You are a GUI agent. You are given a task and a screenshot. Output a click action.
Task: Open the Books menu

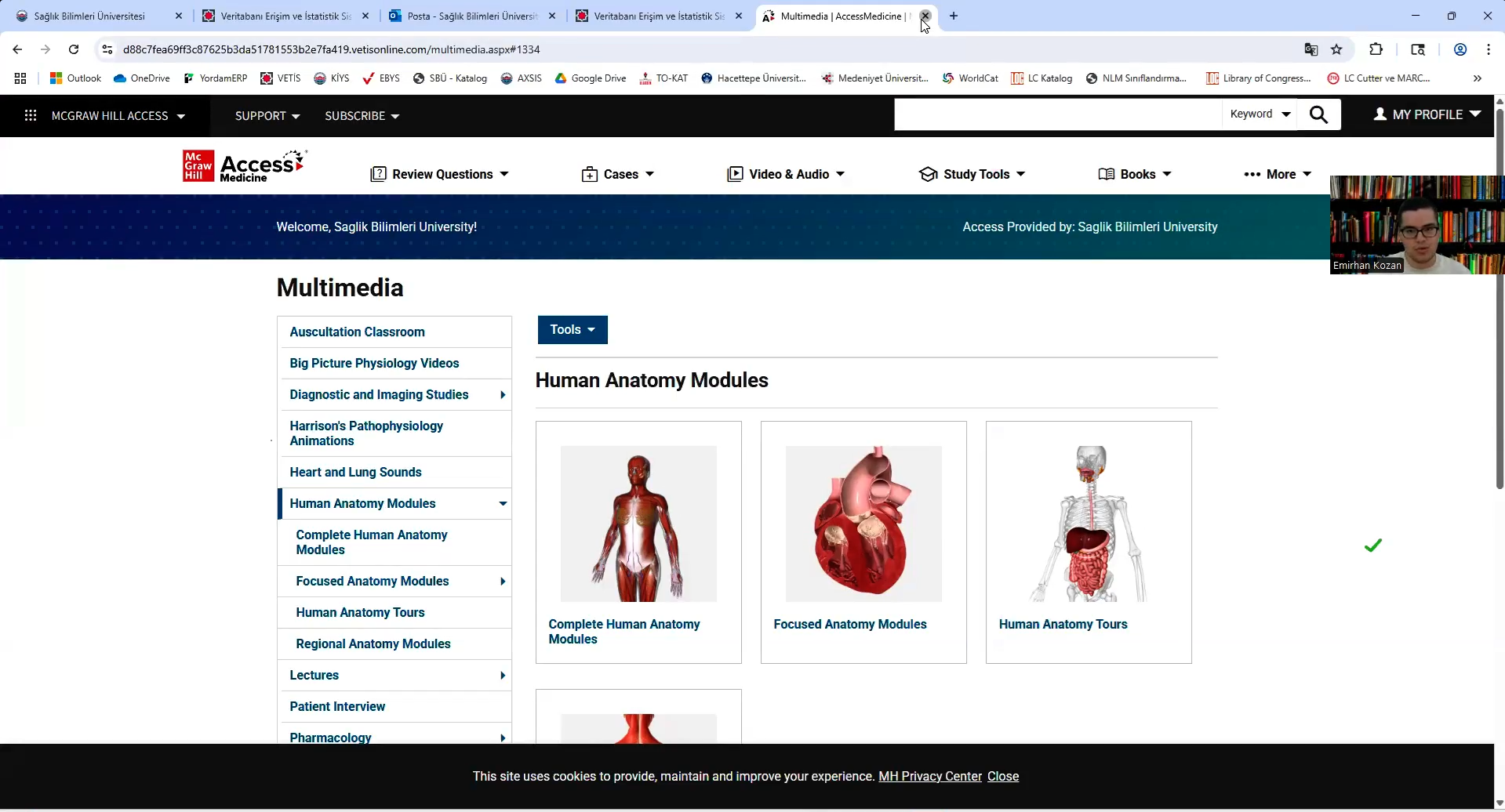1135,174
